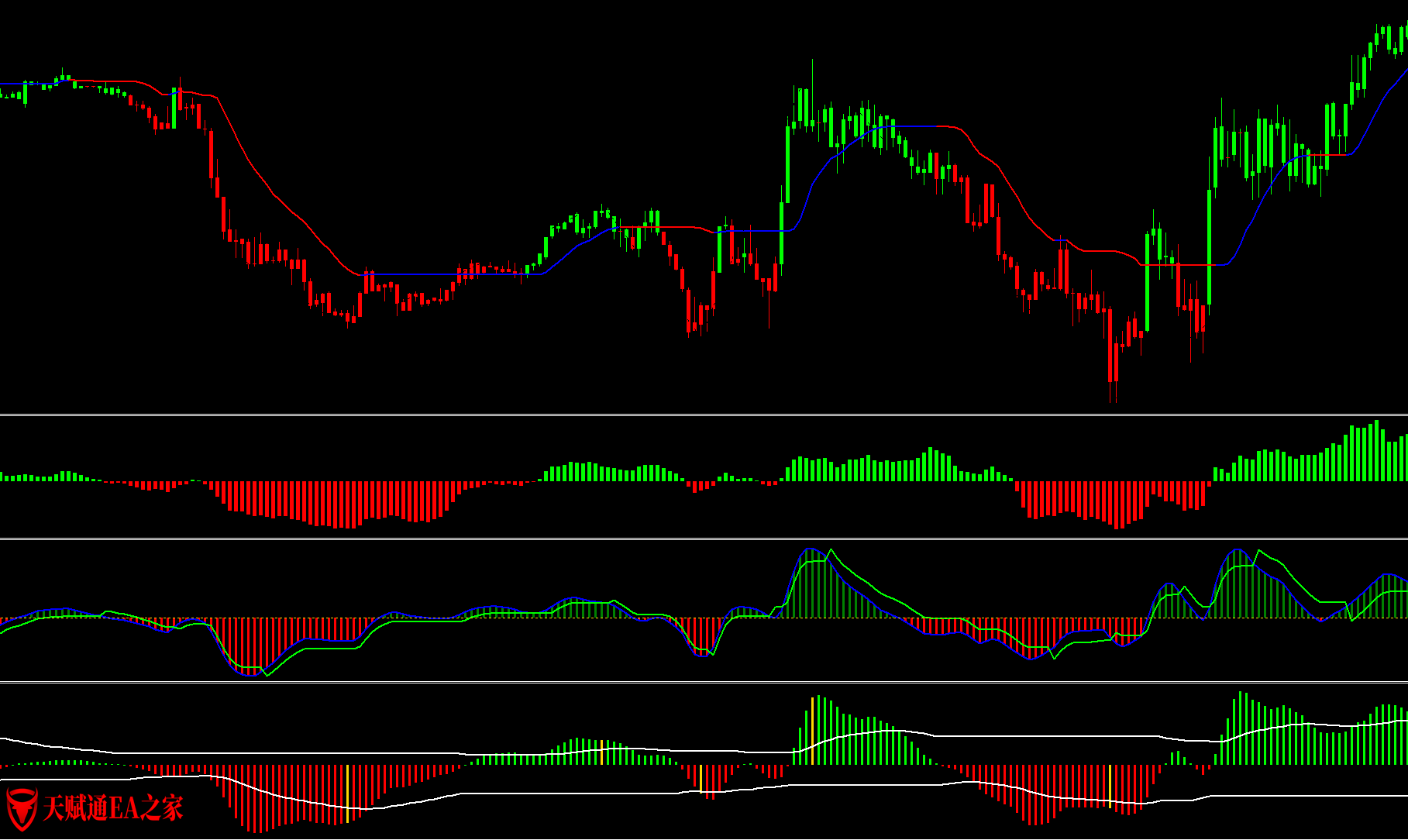Select the tallest green bar in the first histogram panel
Screen dimensions: 1408x840
1377,450
